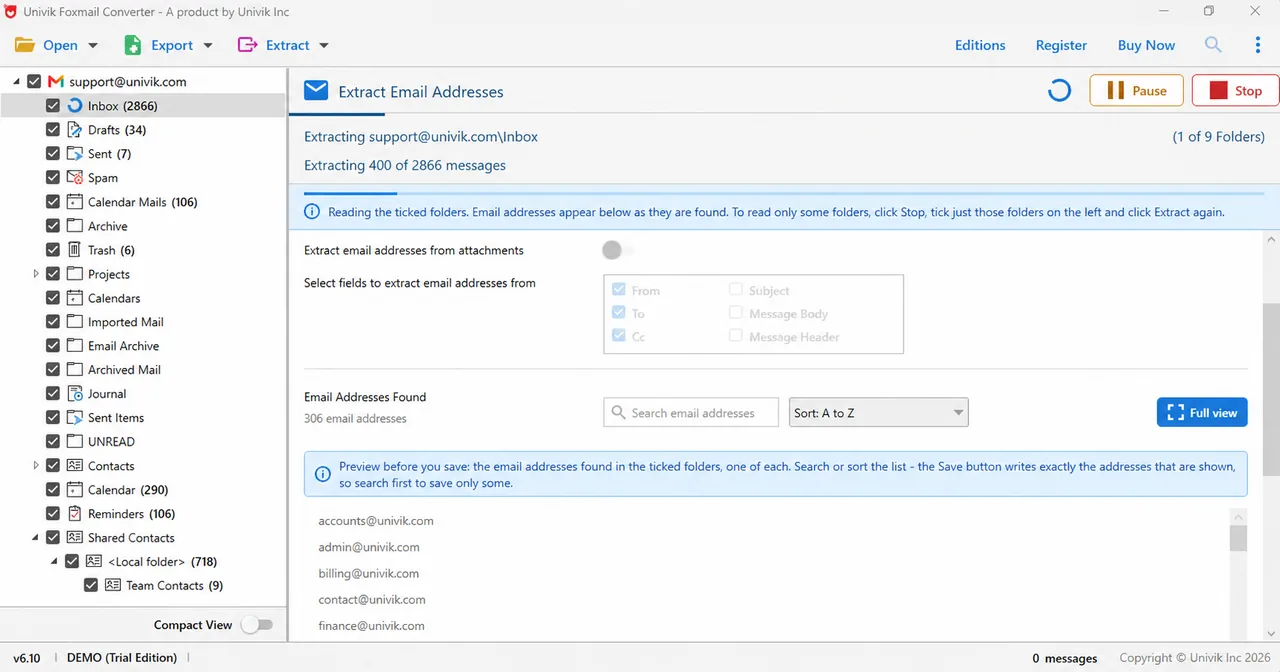Untick the Spam folder checkbox
Image resolution: width=1280 pixels, height=672 pixels.
[53, 178]
